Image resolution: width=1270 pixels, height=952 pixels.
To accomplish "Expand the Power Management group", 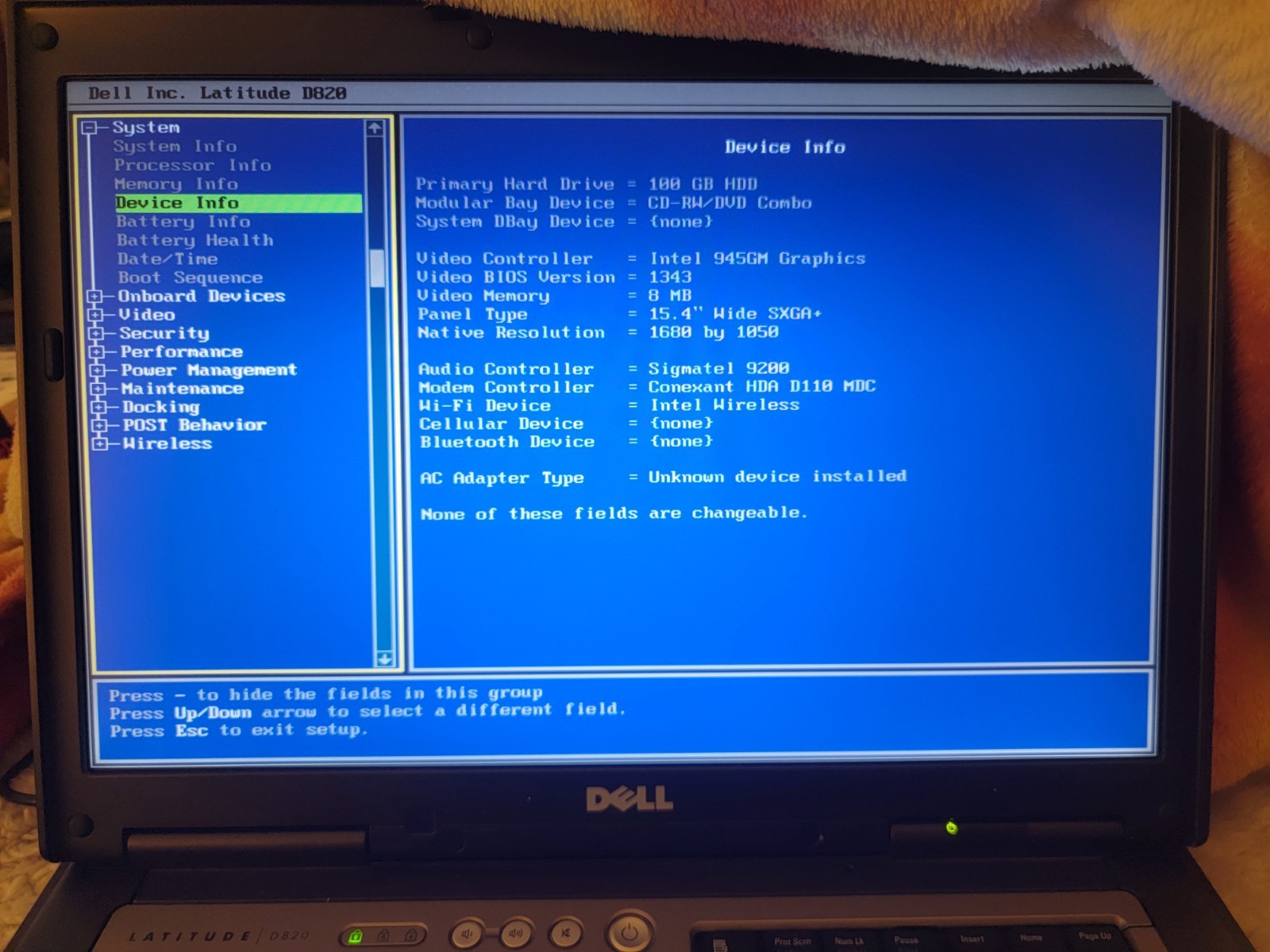I will pos(98,370).
